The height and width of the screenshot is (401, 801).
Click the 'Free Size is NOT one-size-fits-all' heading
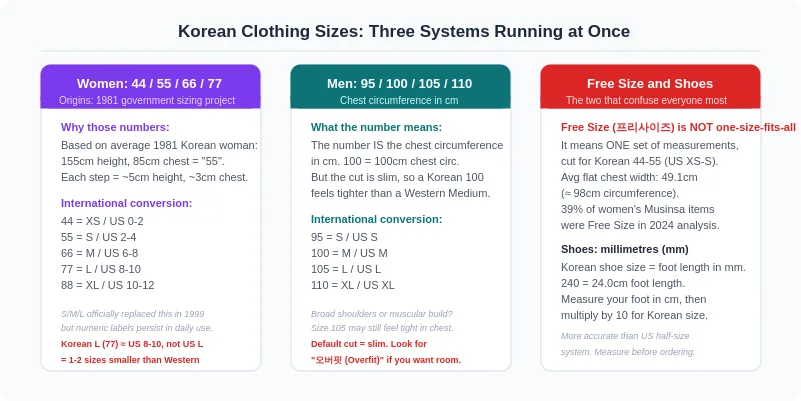coord(678,127)
